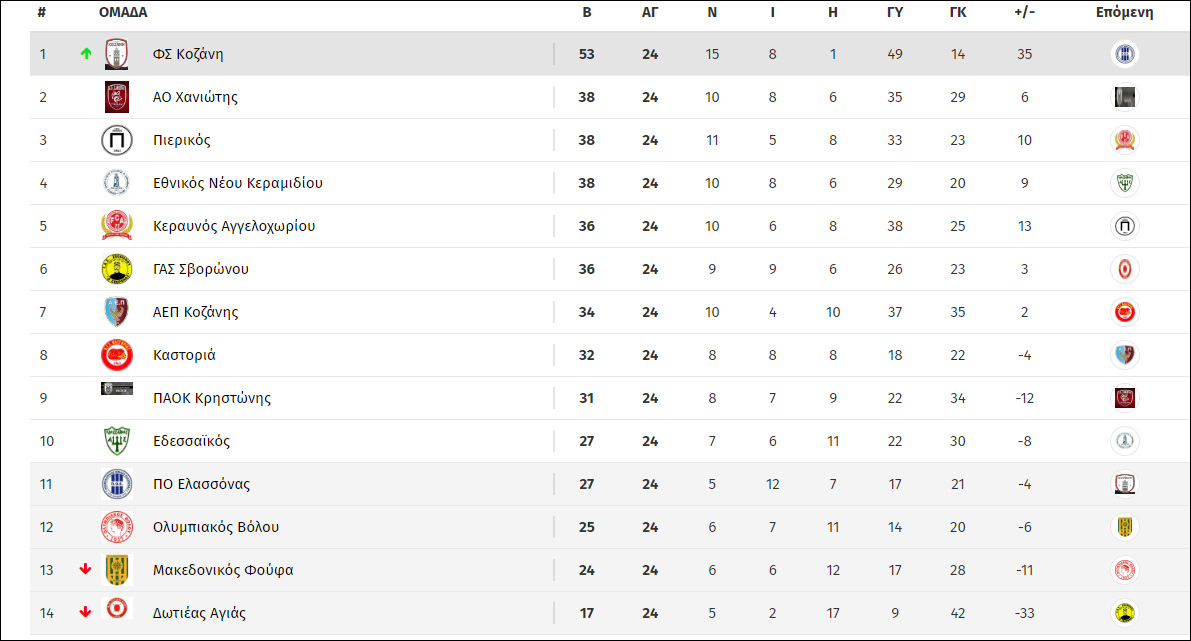Click the Καστοριά red team logo
The width and height of the screenshot is (1191, 641).
coord(117,355)
